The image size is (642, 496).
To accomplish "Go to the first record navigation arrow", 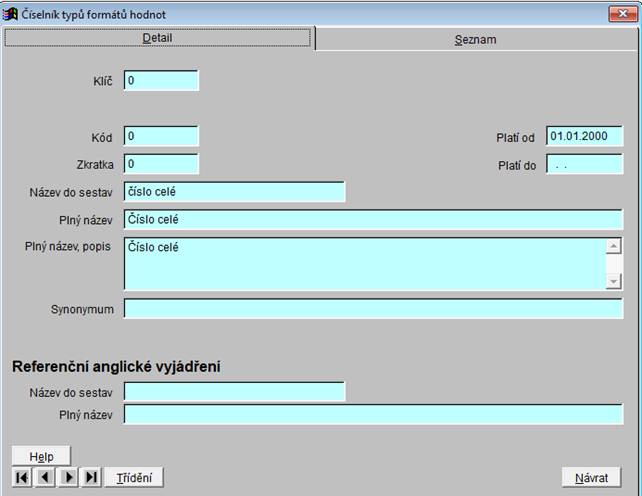I will 22,478.
